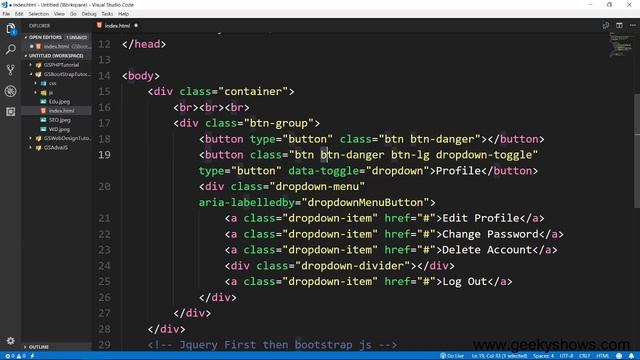Click 'Log Out' text on line 25

click(x=464, y=282)
